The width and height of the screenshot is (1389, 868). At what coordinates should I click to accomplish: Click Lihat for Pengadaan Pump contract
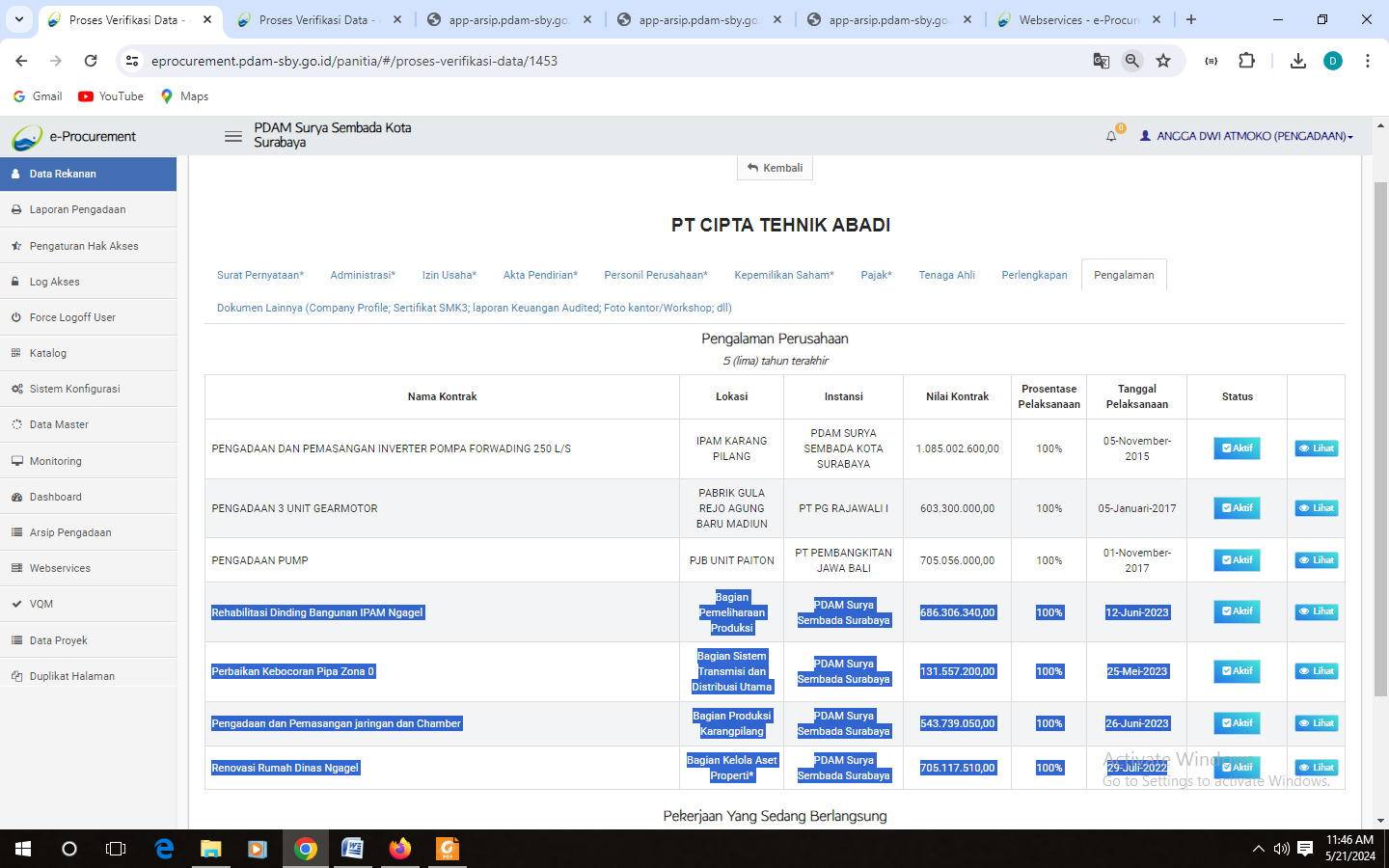[x=1317, y=560]
